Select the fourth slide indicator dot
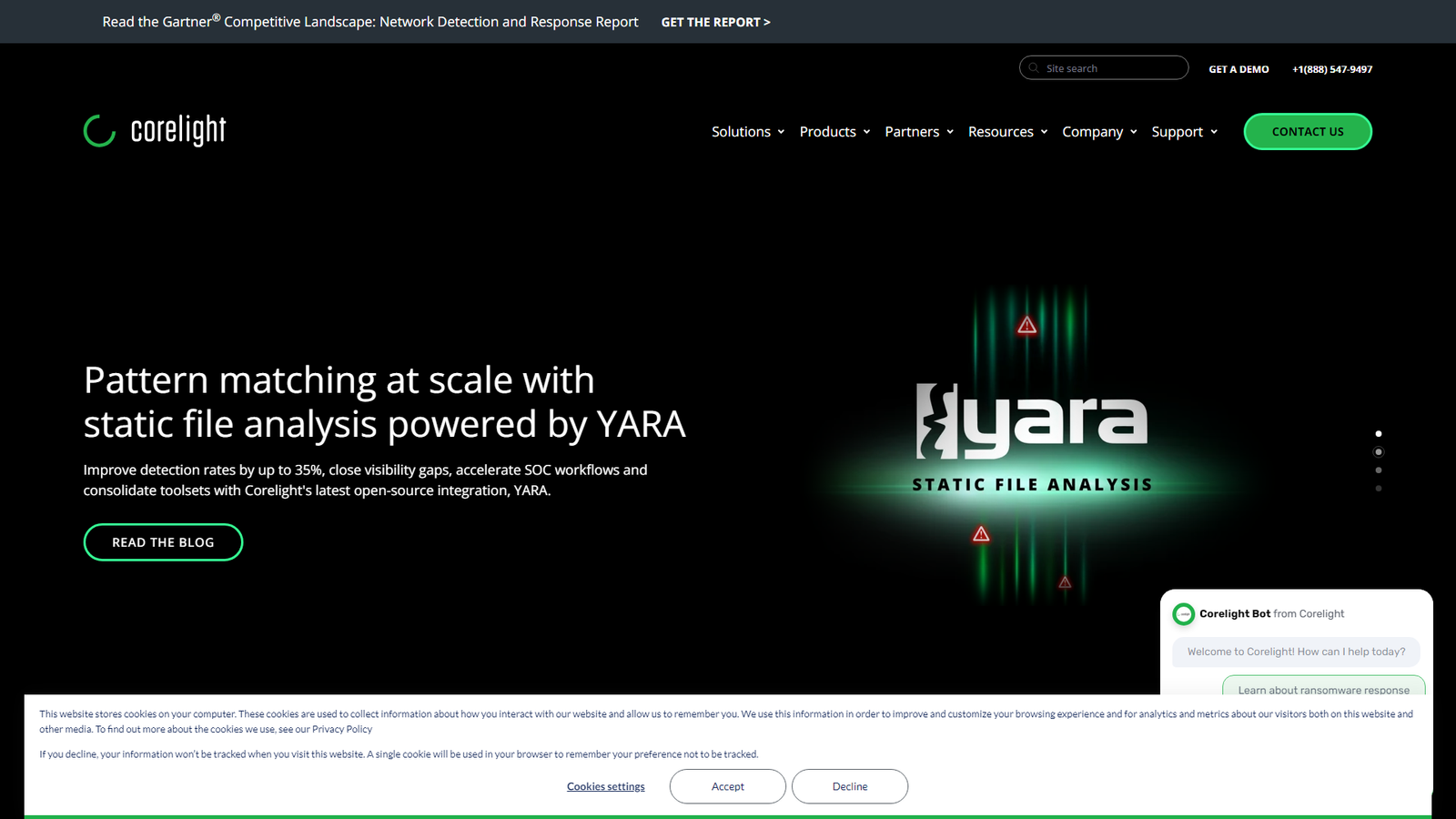The image size is (1456, 819). click(1379, 489)
